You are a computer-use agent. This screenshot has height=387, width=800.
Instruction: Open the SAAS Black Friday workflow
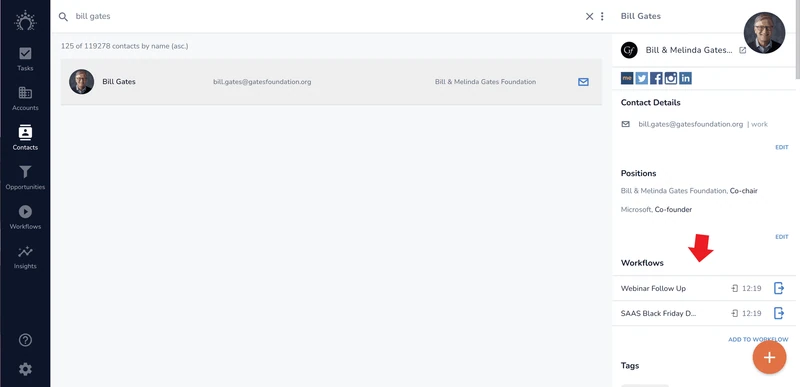pos(658,313)
